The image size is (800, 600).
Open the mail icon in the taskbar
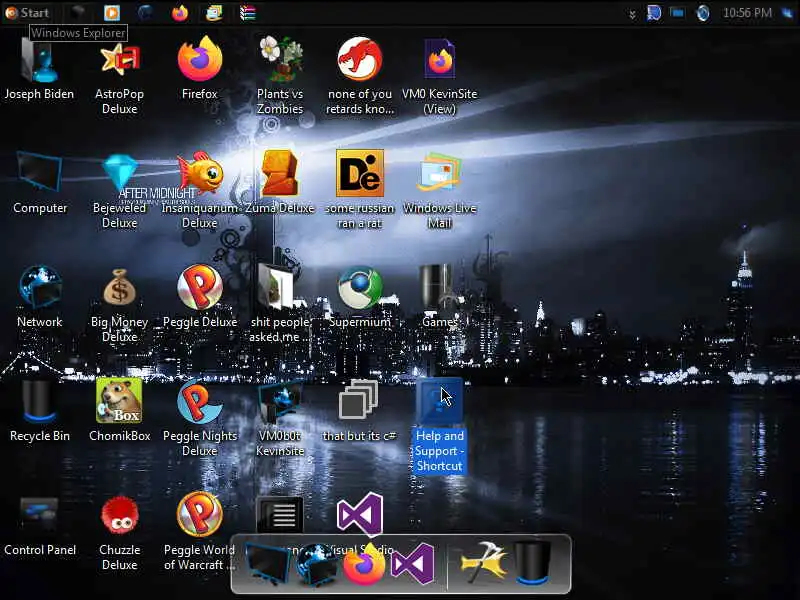[x=214, y=13]
